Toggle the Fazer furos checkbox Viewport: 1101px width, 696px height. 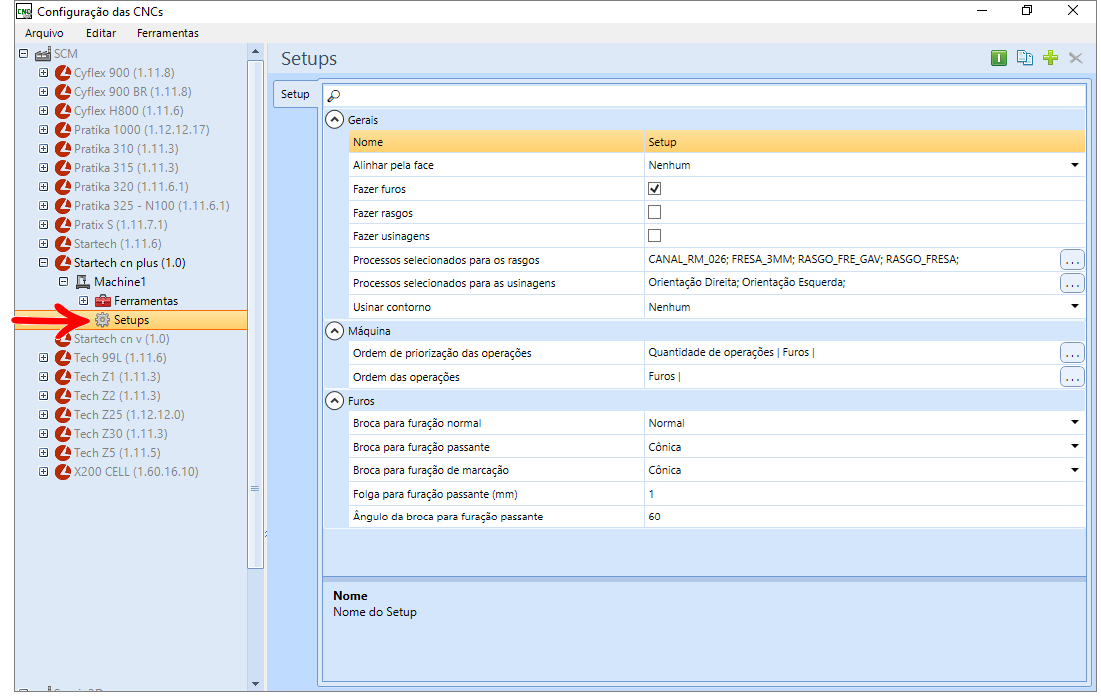[x=654, y=188]
